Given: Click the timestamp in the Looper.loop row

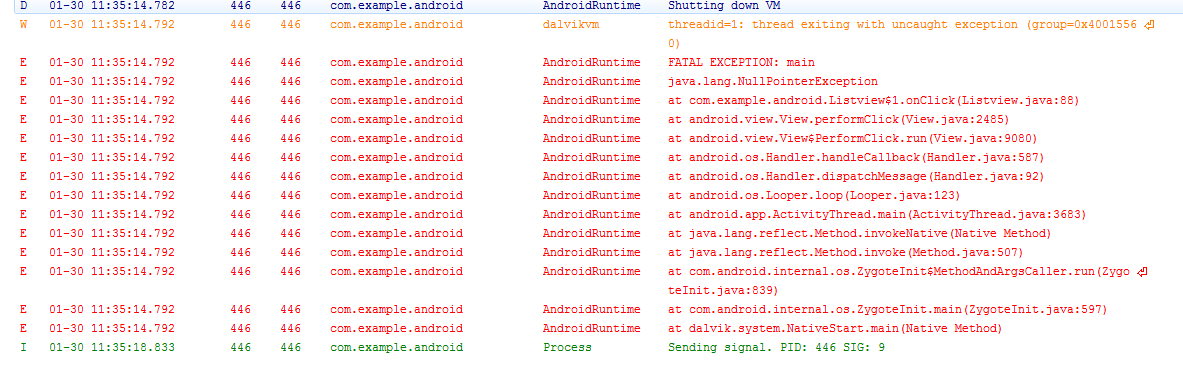Looking at the screenshot, I should tap(112, 195).
